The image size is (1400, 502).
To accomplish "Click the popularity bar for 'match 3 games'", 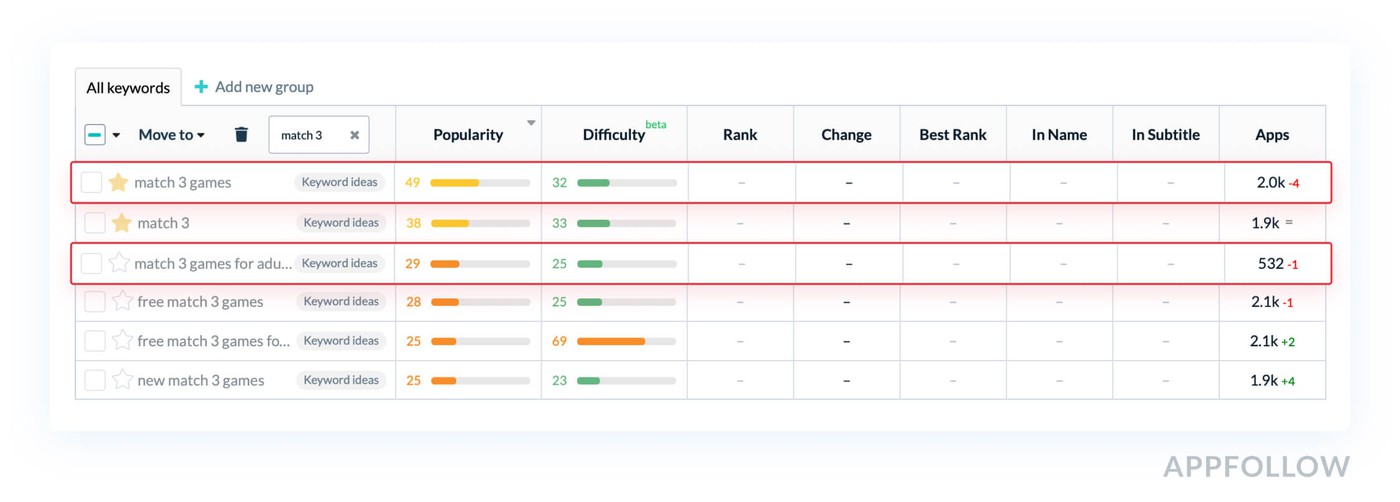I will pos(480,183).
